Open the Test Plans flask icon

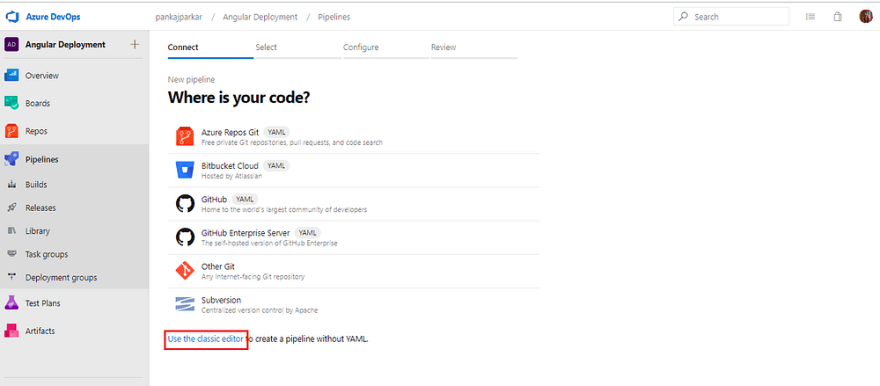tap(12, 303)
